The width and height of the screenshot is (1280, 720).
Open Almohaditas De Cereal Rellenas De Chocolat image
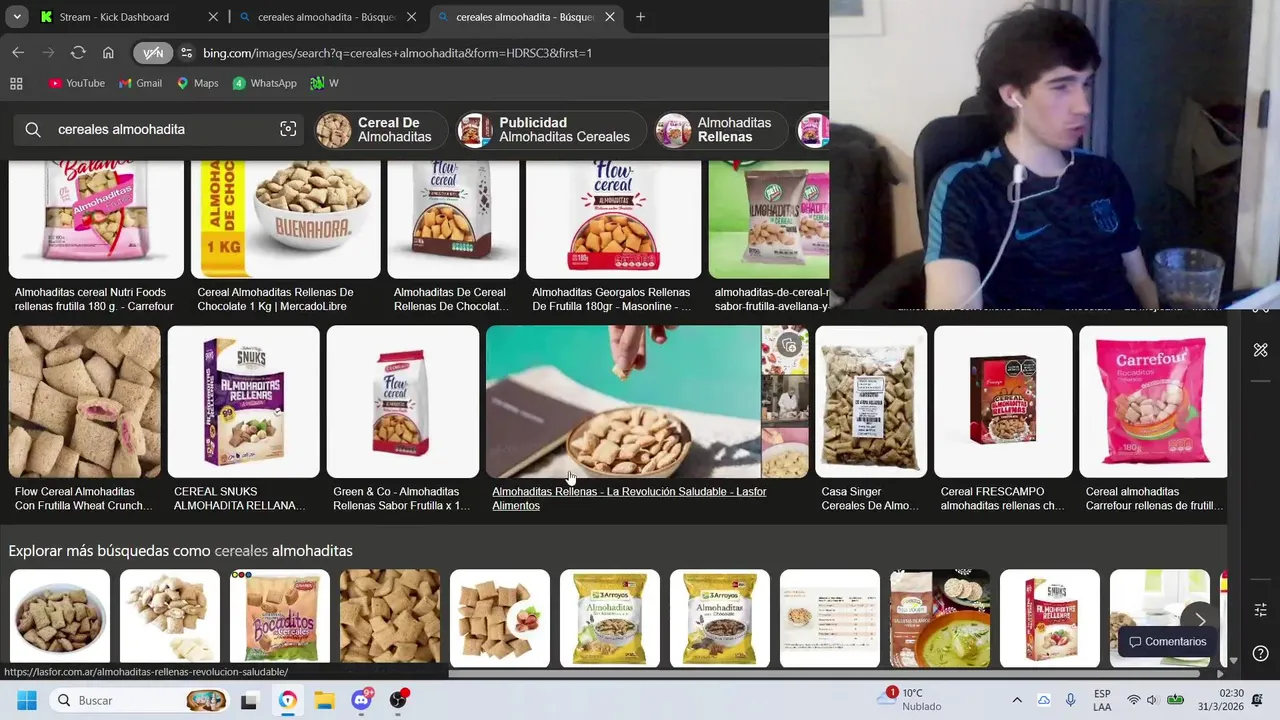tap(453, 219)
